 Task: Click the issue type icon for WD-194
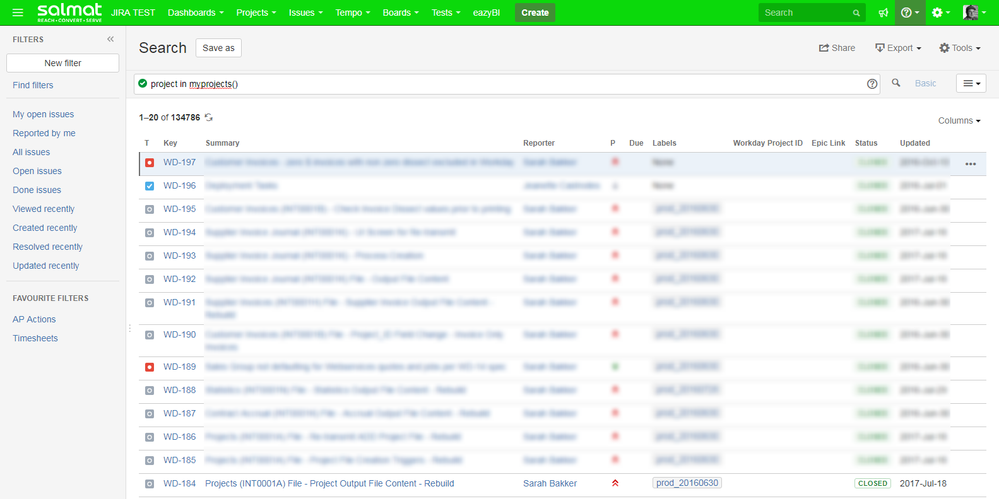[x=149, y=233]
